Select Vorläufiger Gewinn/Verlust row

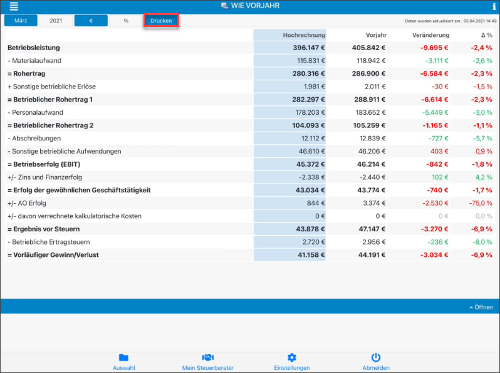250,255
